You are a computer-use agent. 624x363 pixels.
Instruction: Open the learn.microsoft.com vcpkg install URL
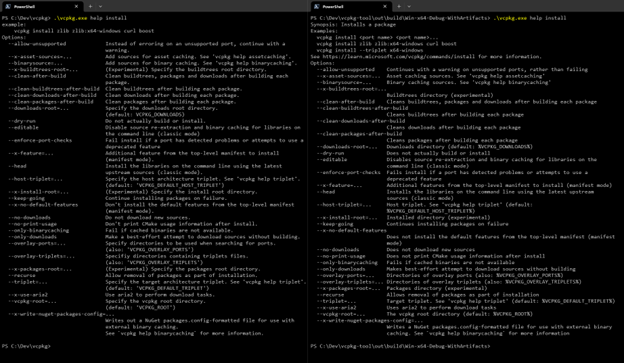(x=400, y=57)
